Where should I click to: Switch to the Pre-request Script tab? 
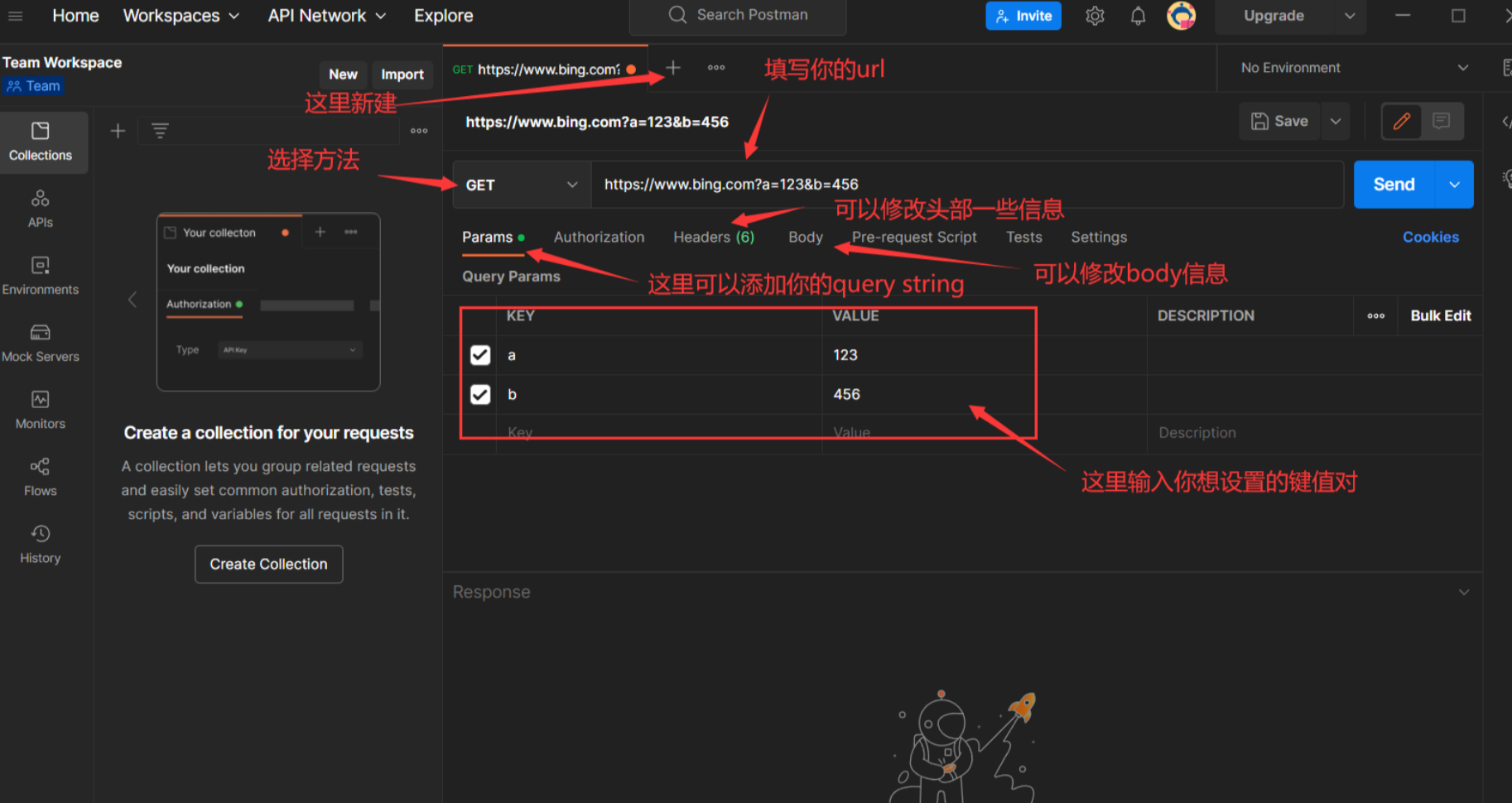pos(914,238)
